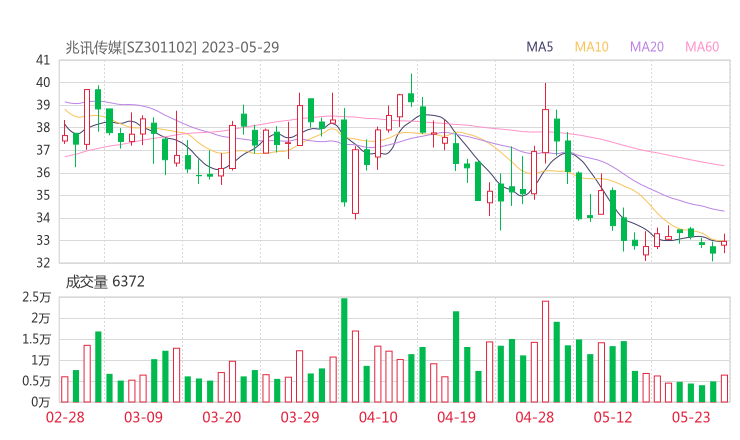Click the 2万 volume axis label

[x=41, y=318]
